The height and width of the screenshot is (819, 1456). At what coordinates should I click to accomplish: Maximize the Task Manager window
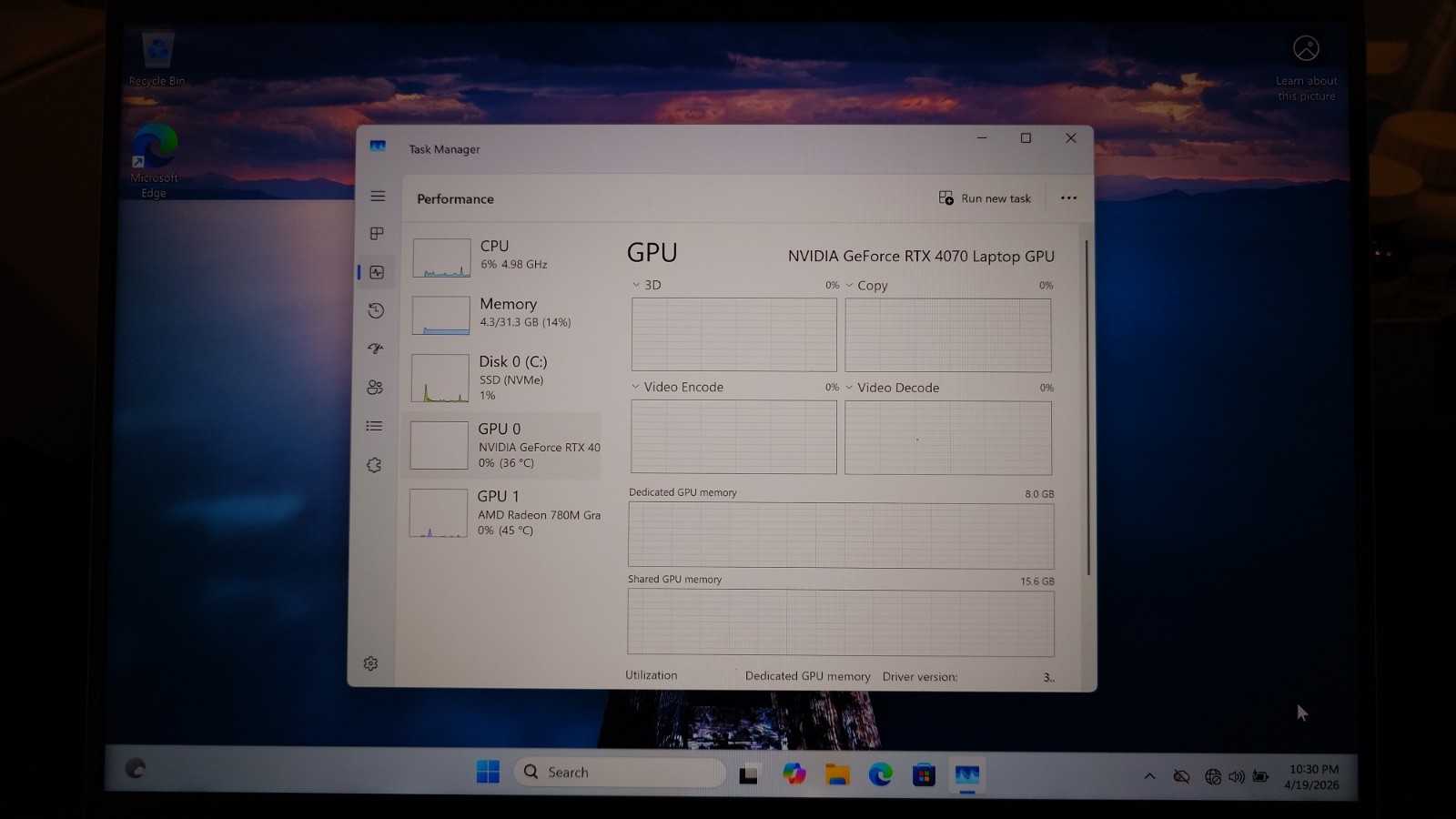[1026, 138]
